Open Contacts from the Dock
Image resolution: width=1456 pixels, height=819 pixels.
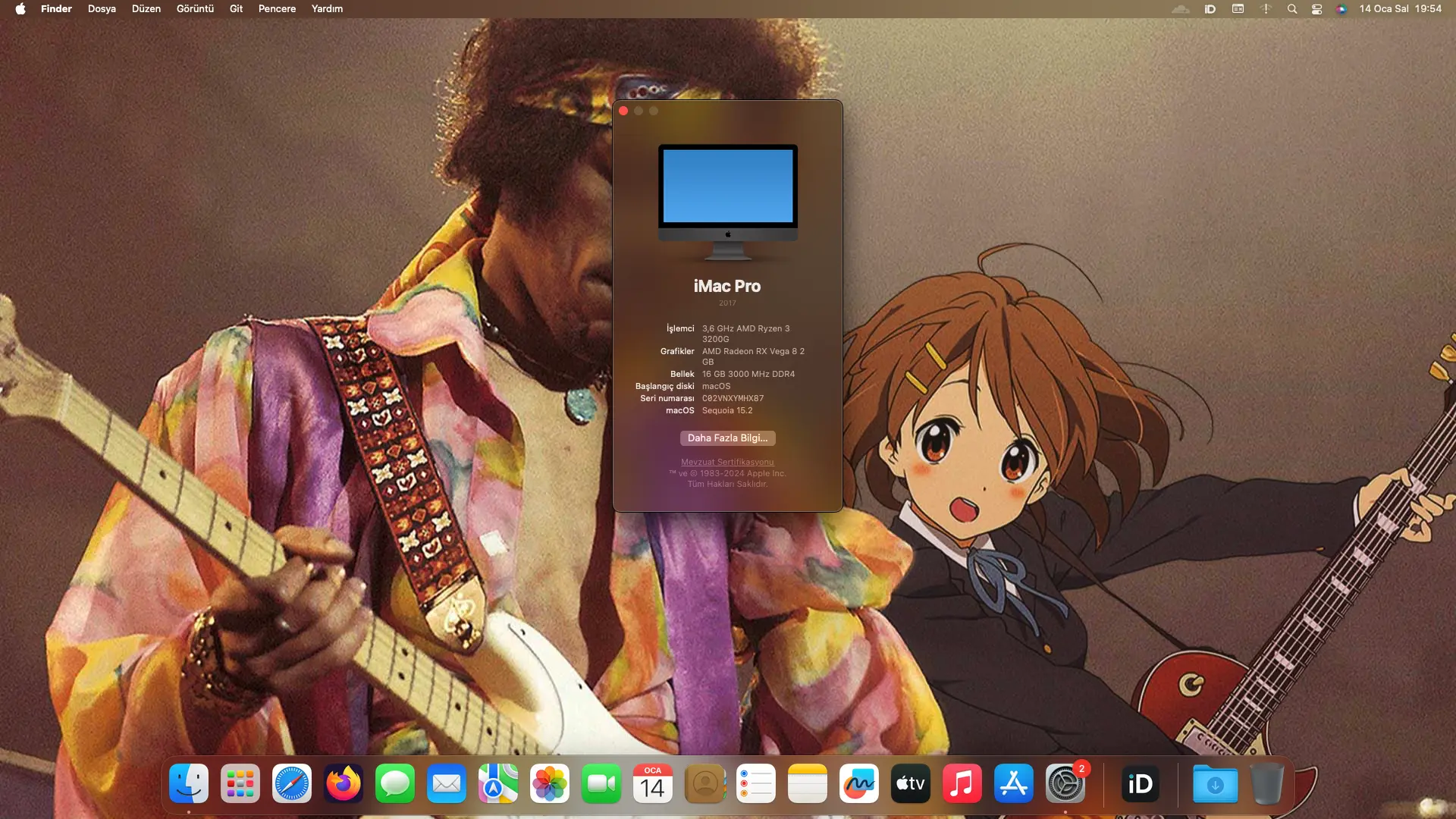click(x=704, y=783)
